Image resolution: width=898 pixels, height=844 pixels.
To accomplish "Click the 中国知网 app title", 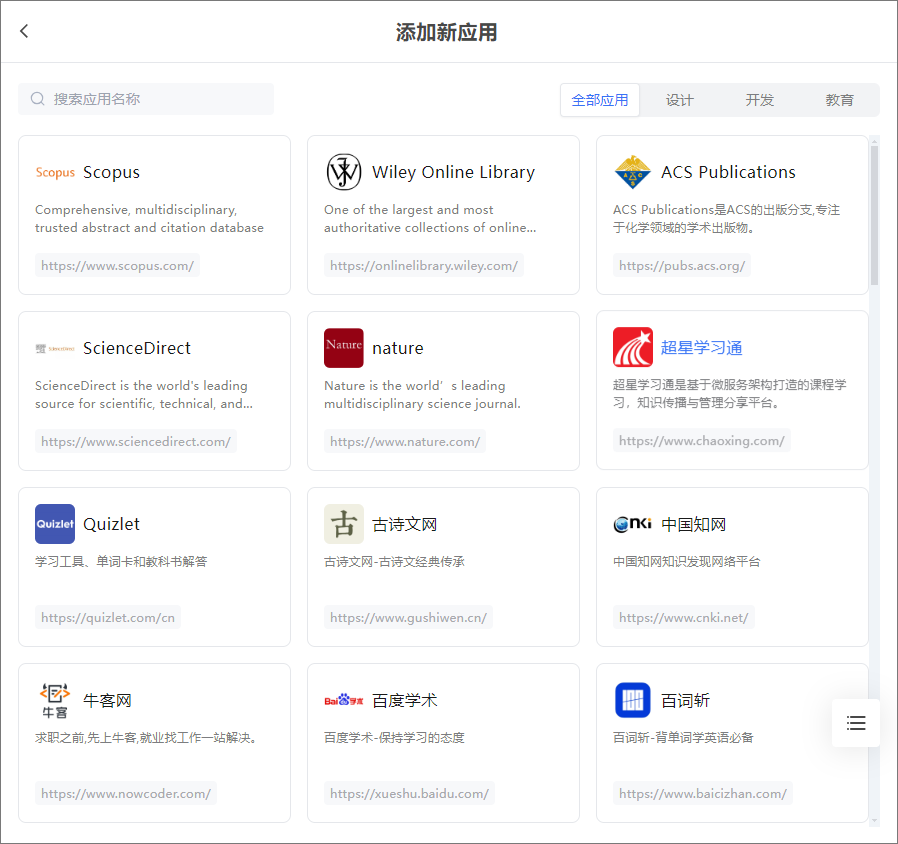I will click(693, 524).
